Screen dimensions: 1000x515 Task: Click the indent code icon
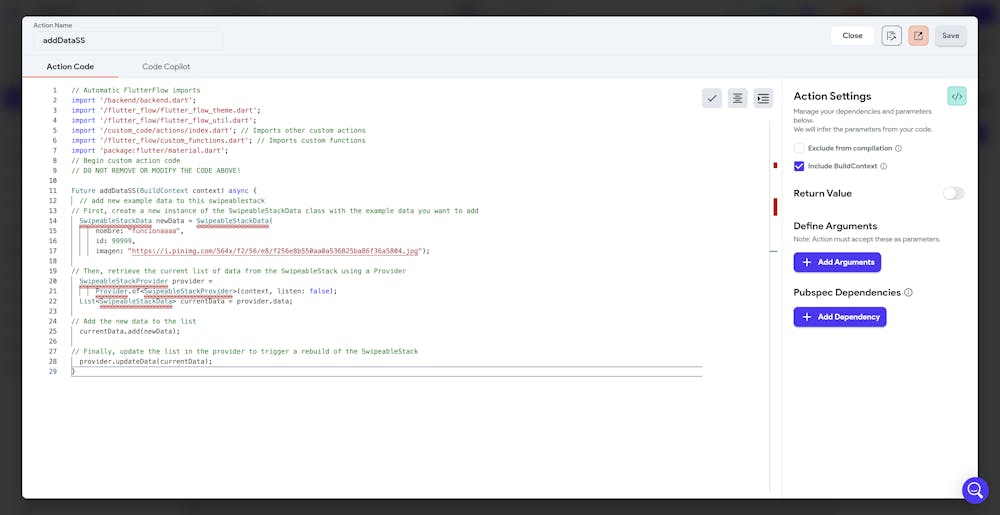point(763,98)
